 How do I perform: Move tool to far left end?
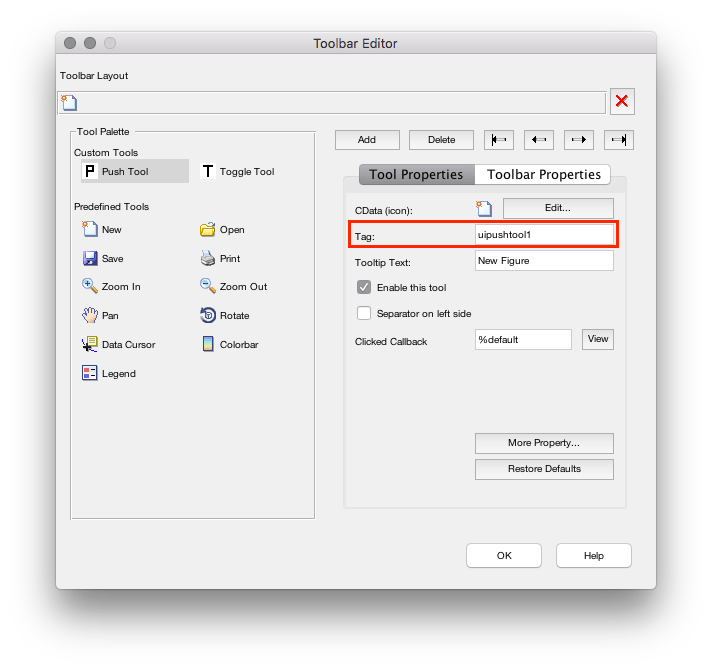499,139
